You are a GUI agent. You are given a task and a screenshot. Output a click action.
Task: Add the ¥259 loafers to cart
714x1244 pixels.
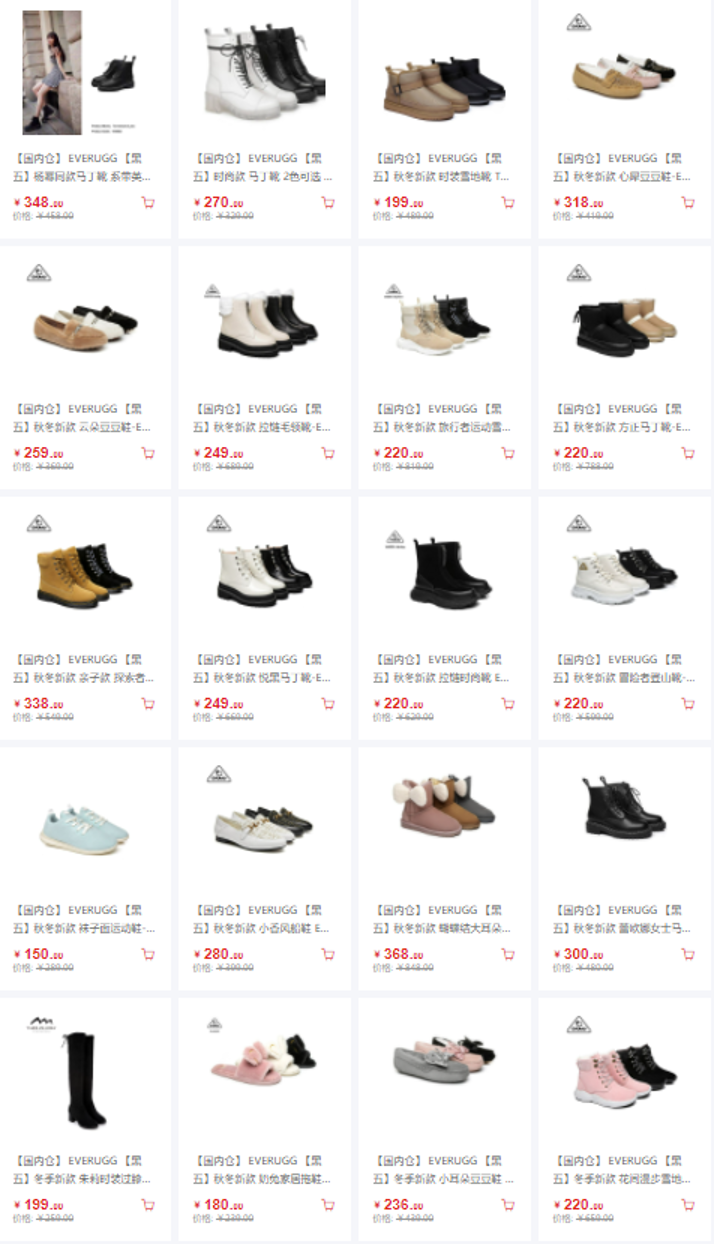(148, 453)
